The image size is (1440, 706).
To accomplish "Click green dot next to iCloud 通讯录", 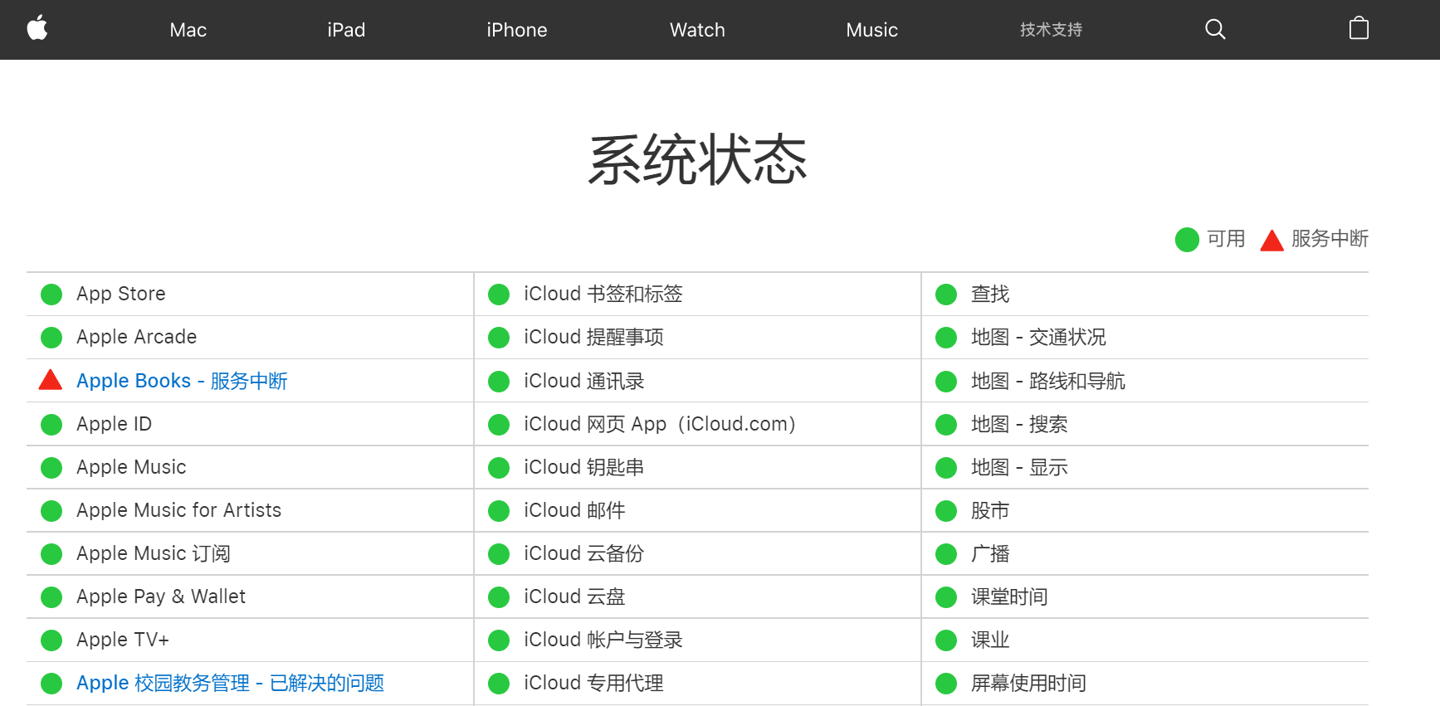I will click(x=499, y=381).
